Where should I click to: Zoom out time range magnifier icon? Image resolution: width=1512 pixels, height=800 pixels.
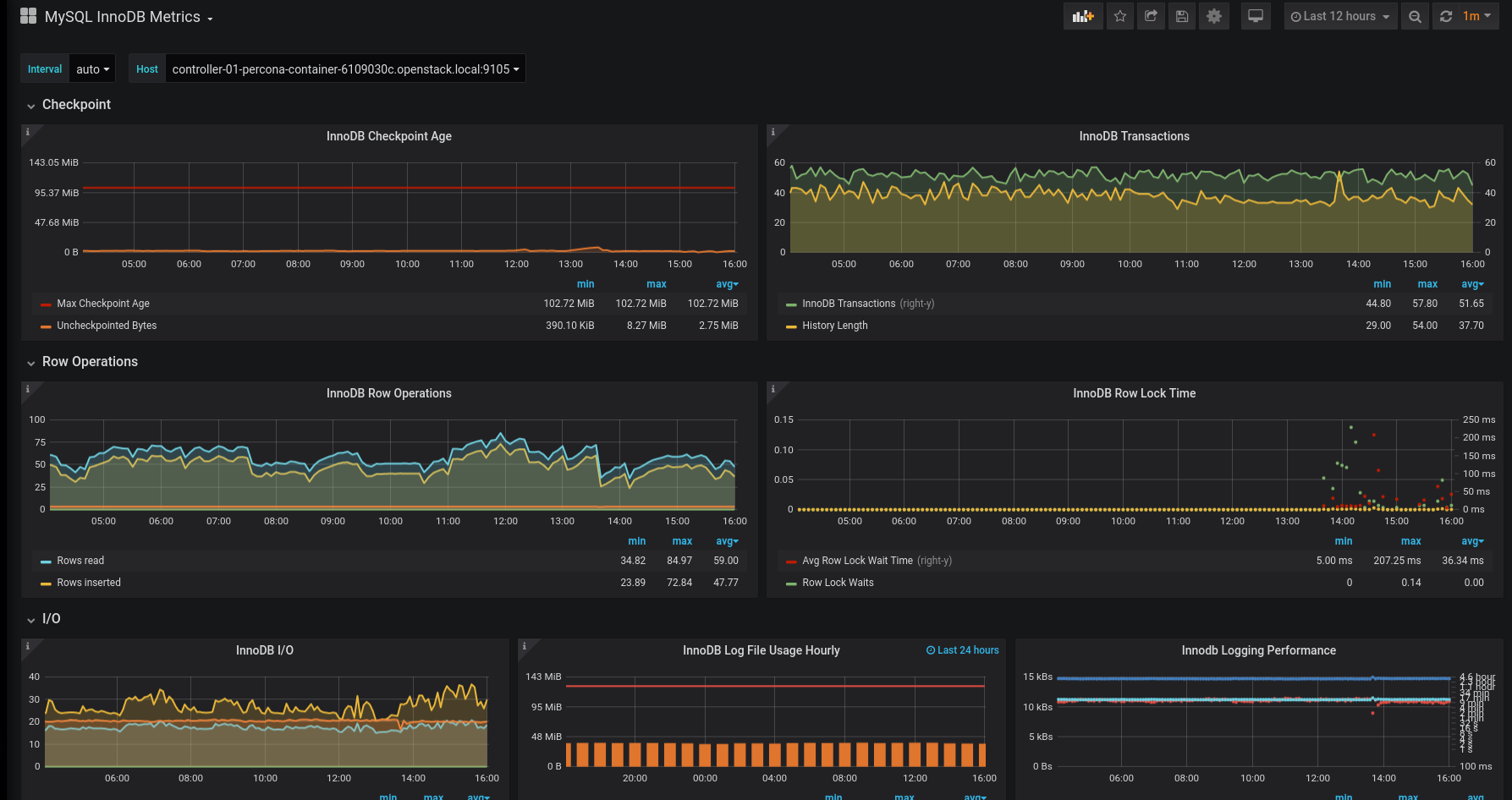[x=1415, y=16]
